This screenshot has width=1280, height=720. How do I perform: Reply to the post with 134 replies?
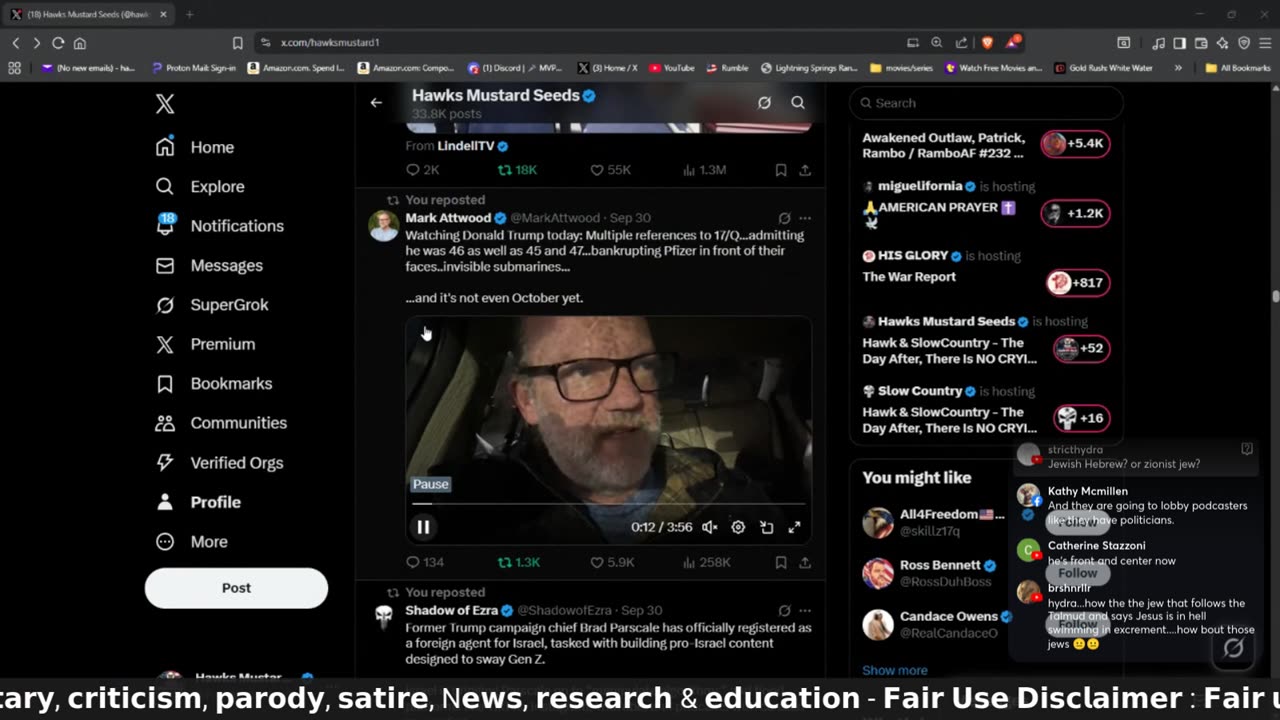point(424,563)
